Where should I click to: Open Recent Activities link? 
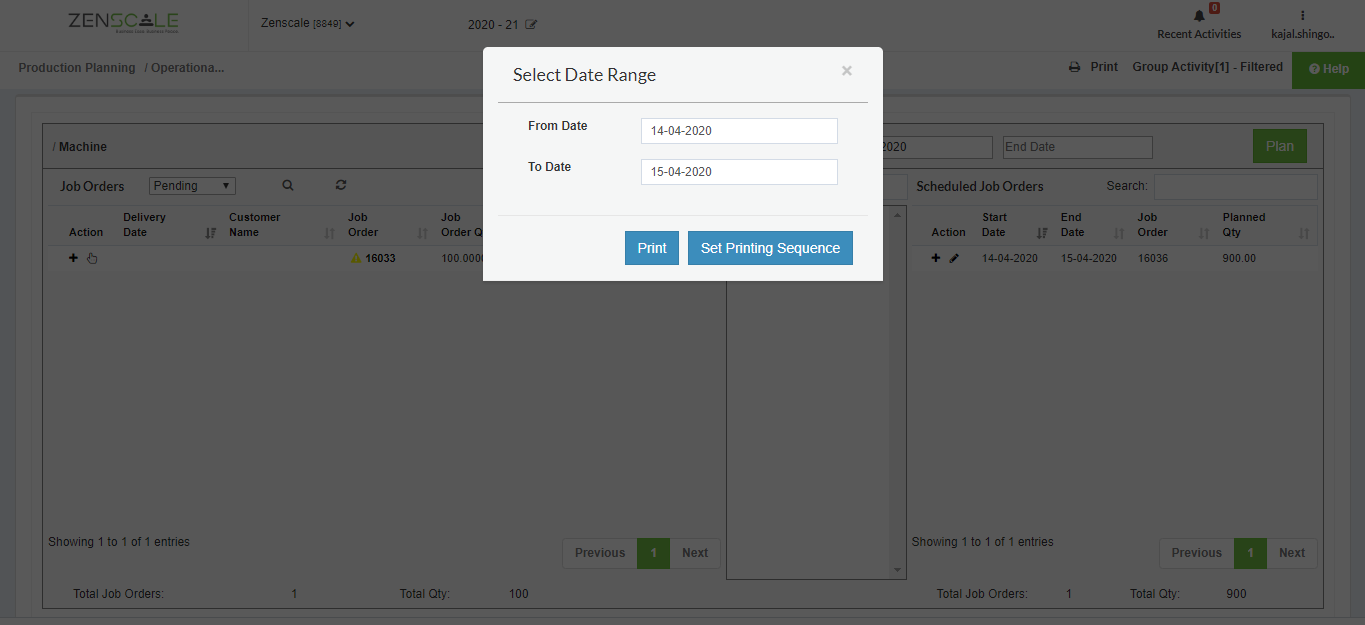[x=1199, y=34]
